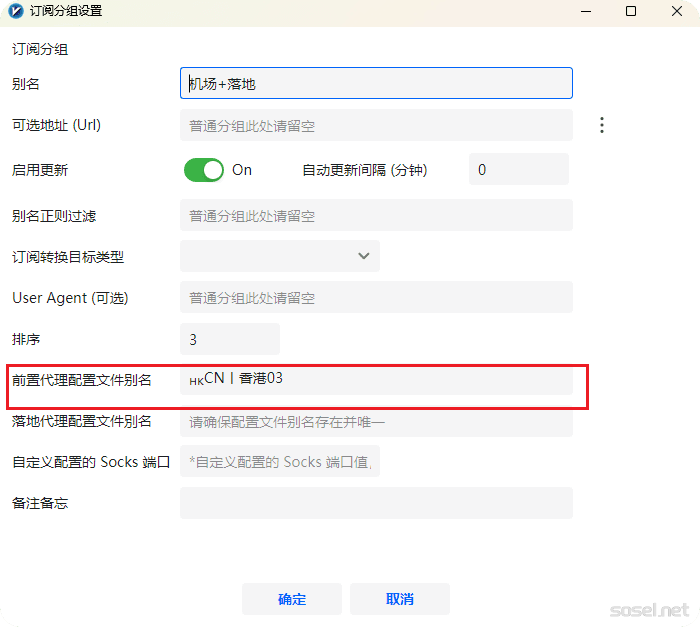The image size is (700, 627).
Task: Click the 可选地址 (Url) input field
Action: pyautogui.click(x=376, y=126)
